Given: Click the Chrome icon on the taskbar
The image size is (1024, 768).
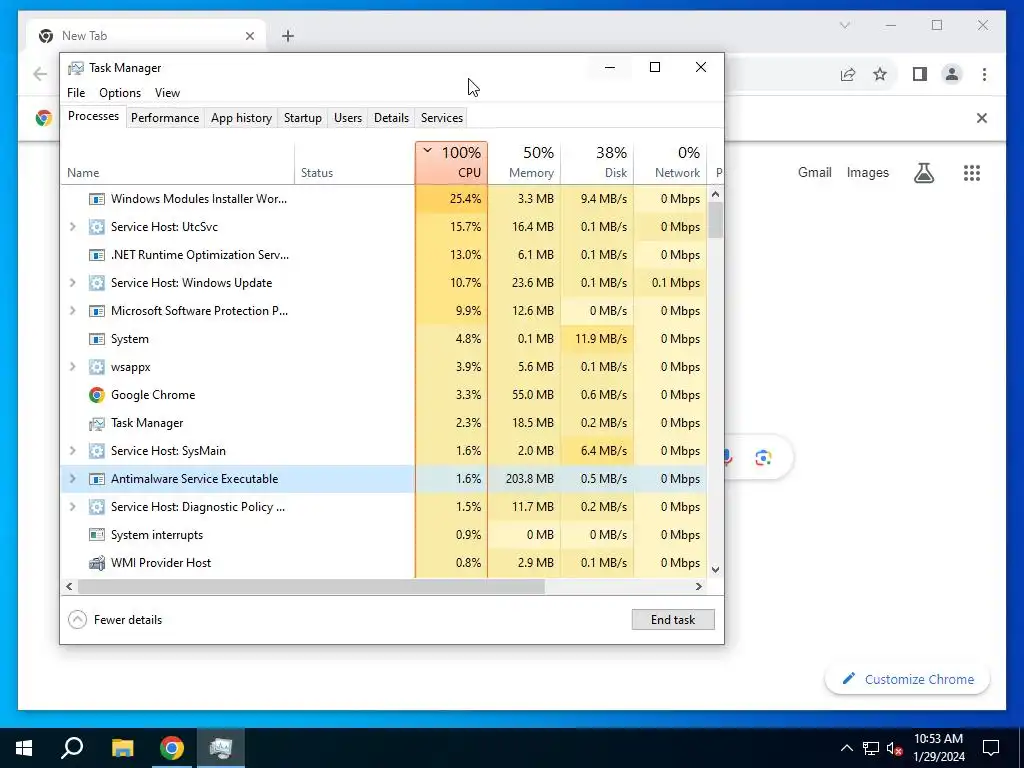Looking at the screenshot, I should click(x=172, y=748).
